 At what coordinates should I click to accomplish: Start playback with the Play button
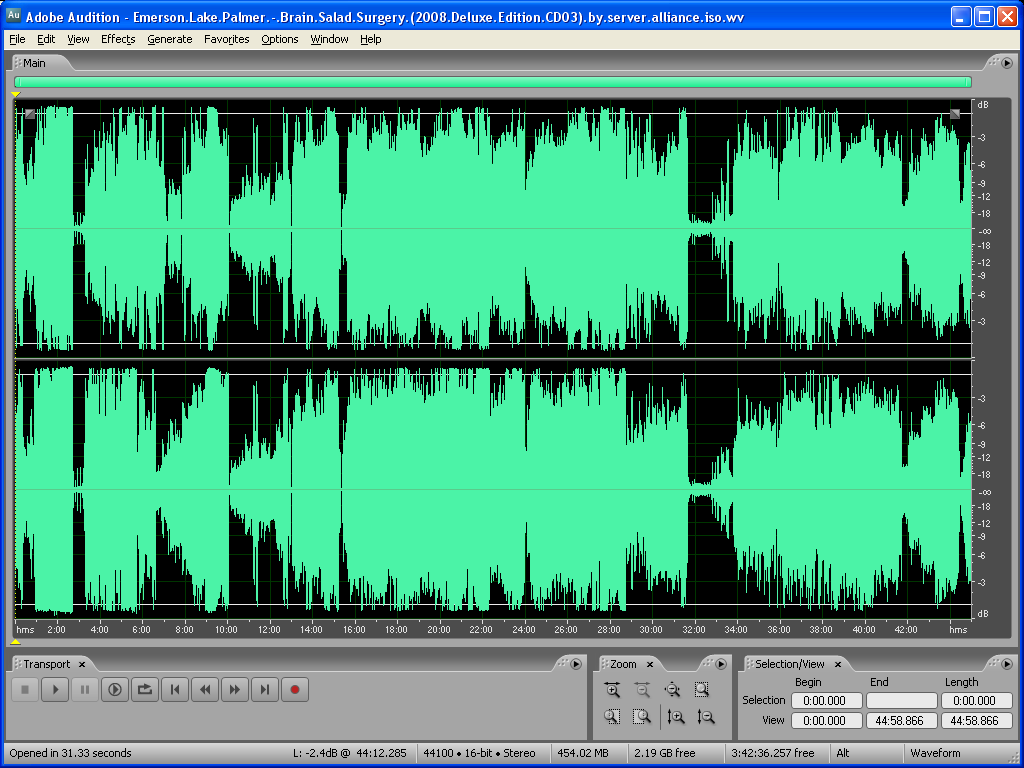click(x=56, y=690)
